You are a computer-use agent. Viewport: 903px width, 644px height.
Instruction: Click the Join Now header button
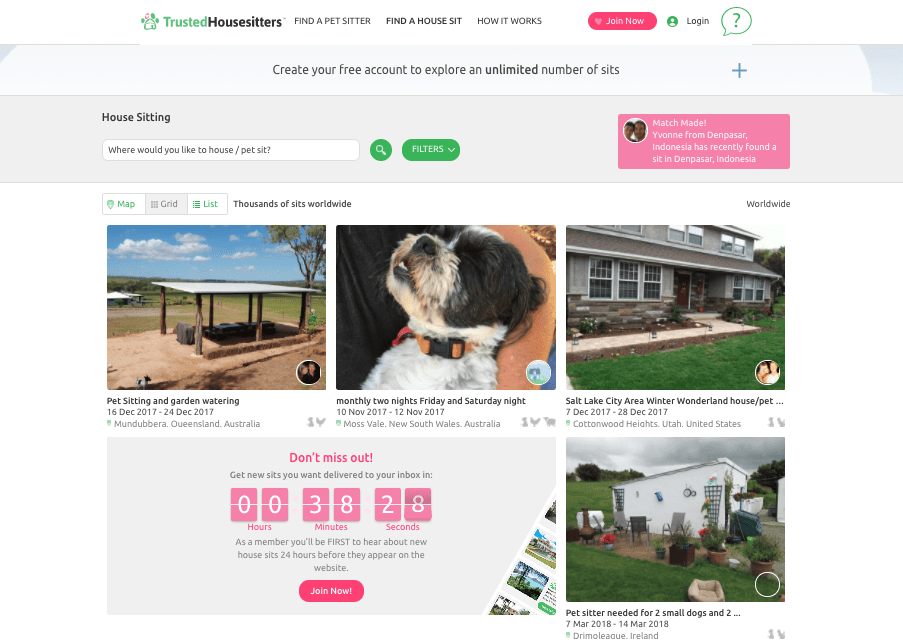tap(622, 21)
